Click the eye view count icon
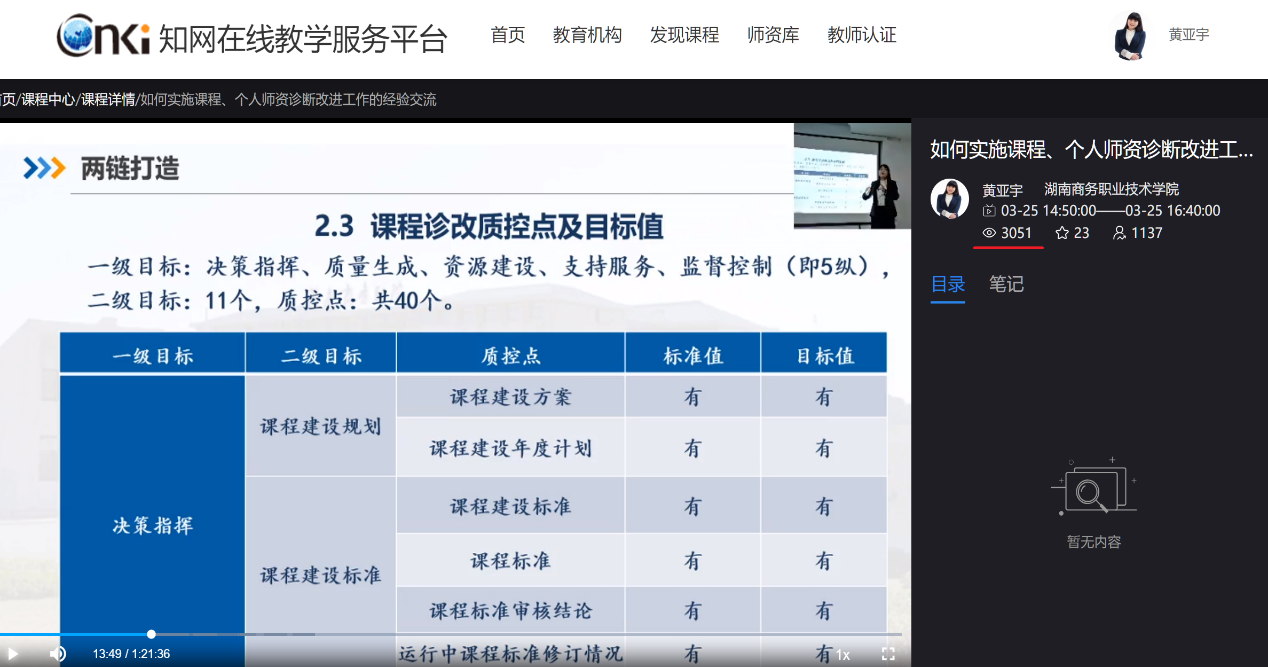Screen dimensions: 1268x667 click(x=989, y=233)
